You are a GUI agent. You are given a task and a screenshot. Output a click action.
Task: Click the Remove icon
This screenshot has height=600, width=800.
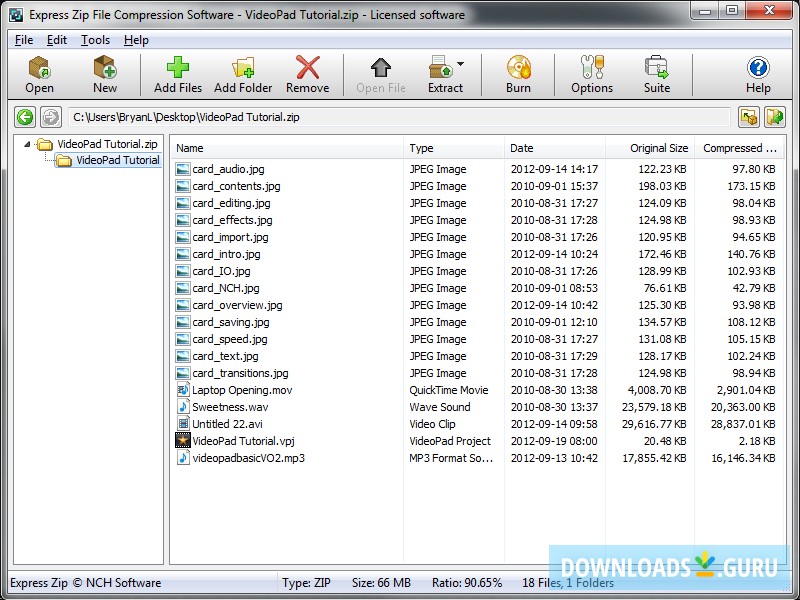click(307, 75)
